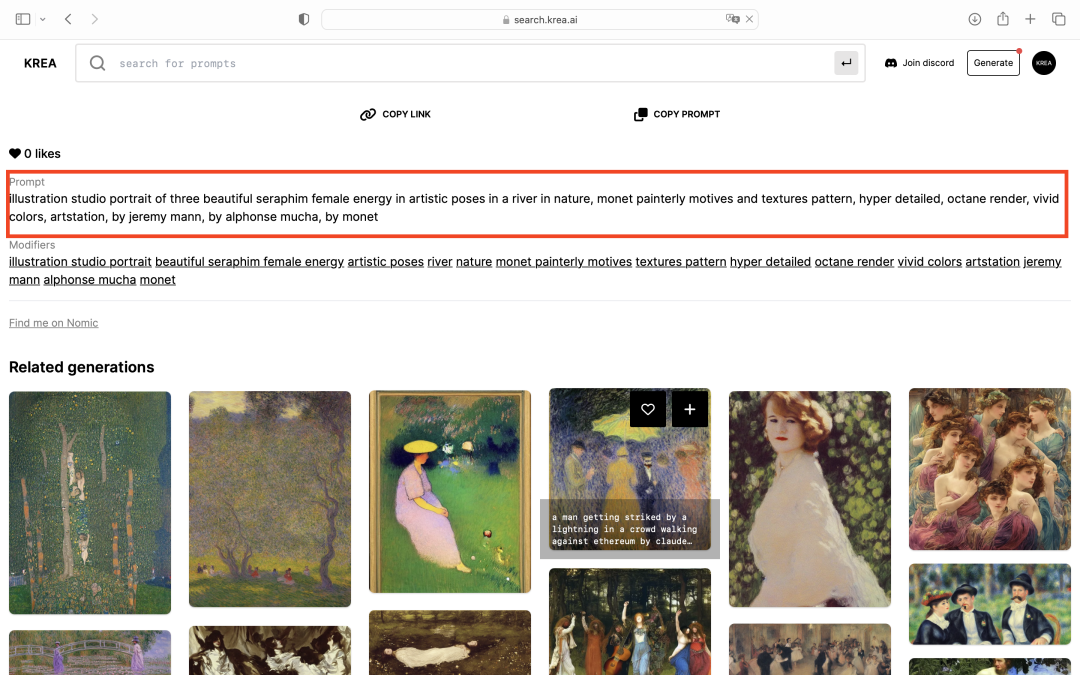Image resolution: width=1080 pixels, height=675 pixels.
Task: Click Join discord link
Action: tap(919, 63)
